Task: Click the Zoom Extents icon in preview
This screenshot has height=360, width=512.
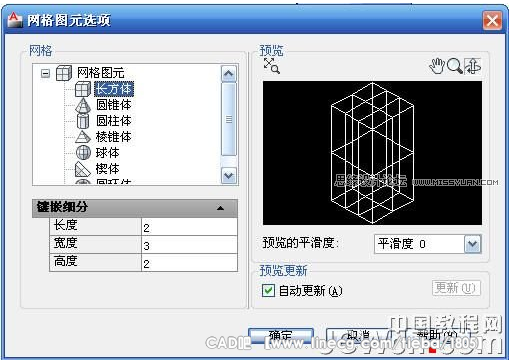Action: [272, 66]
